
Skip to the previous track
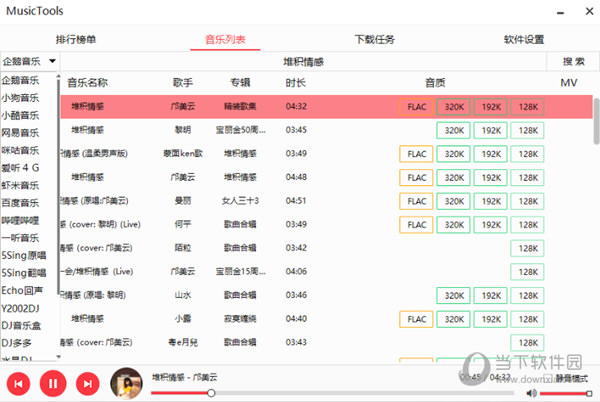coord(18,384)
